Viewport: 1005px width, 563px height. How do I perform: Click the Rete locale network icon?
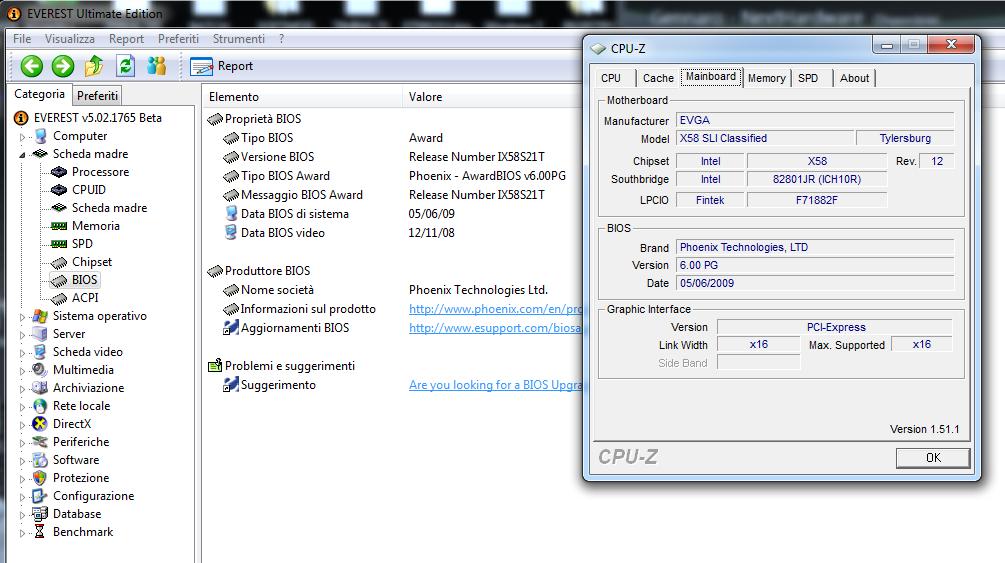point(40,406)
